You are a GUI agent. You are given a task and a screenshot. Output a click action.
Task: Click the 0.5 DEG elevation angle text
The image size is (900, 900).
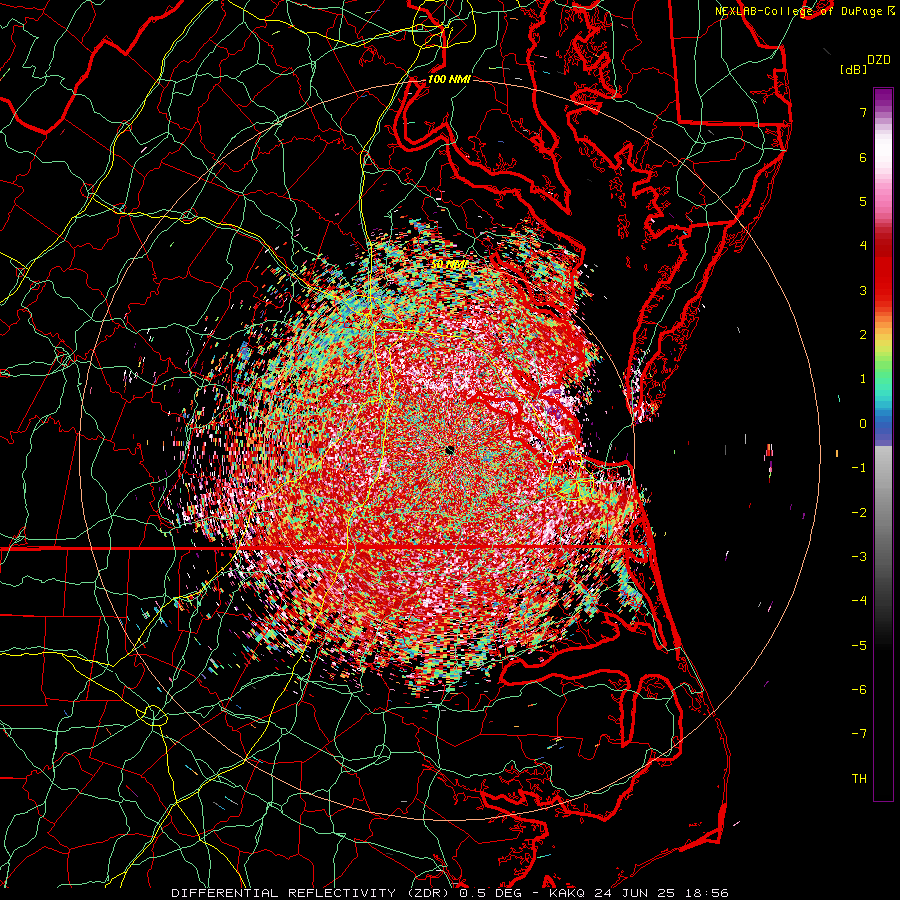(x=490, y=893)
